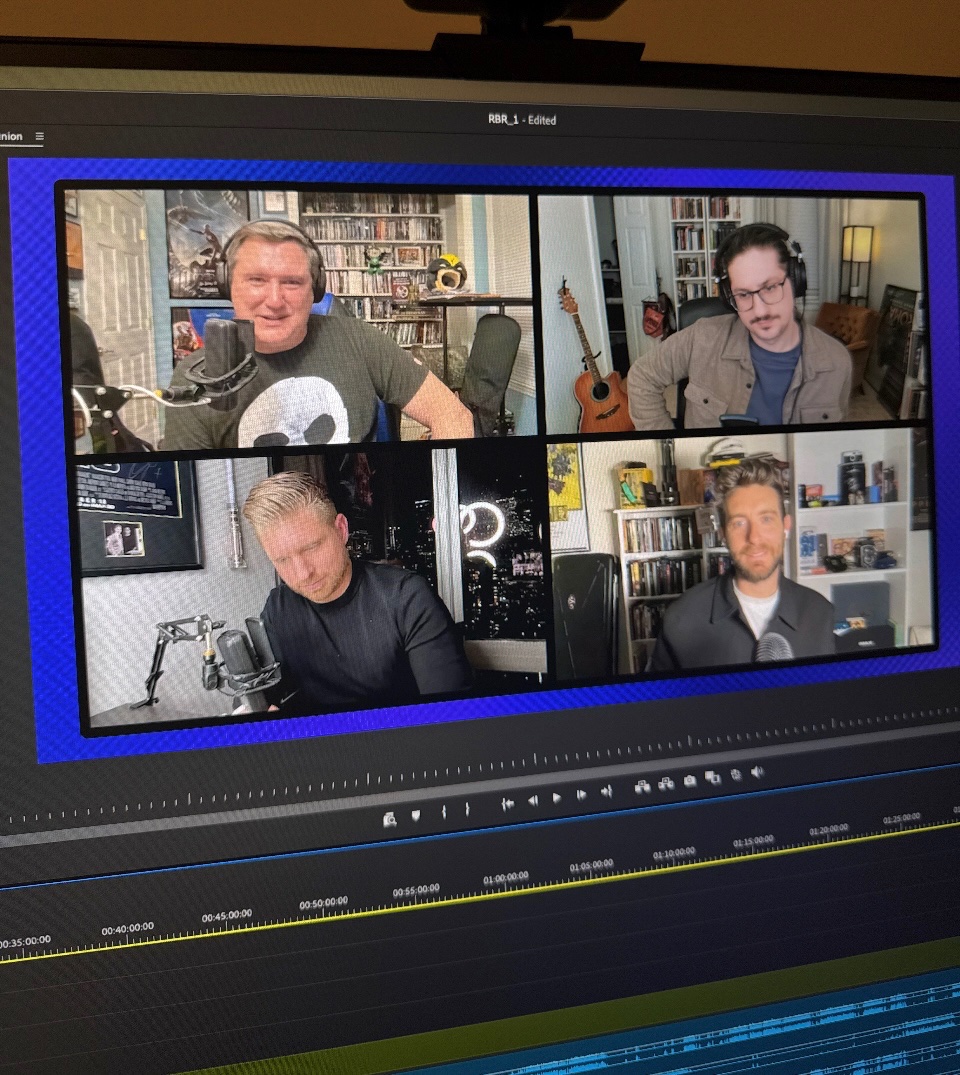Click the 01:10:00:00 timeline marker
The width and height of the screenshot is (960, 1075).
pos(674,854)
